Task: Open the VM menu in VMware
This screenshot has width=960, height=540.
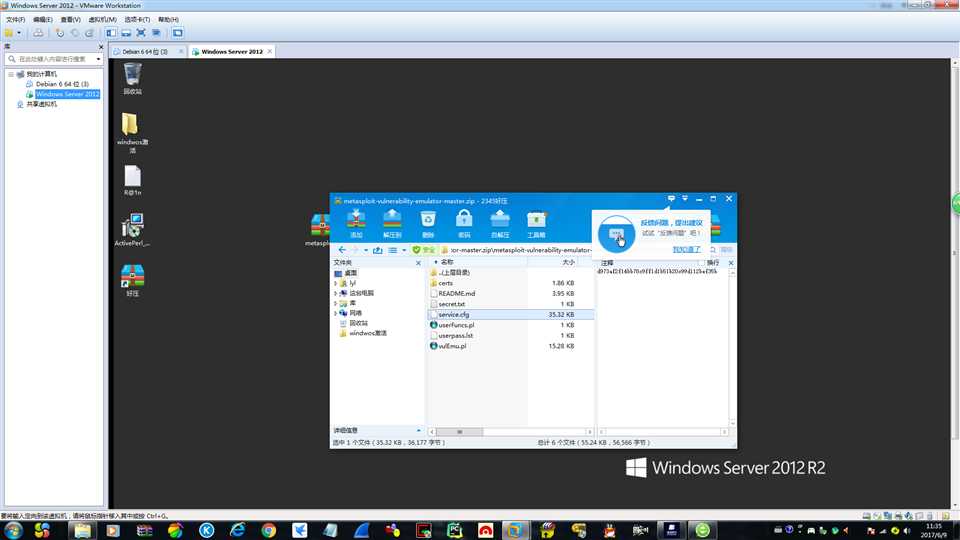Action: (102, 20)
